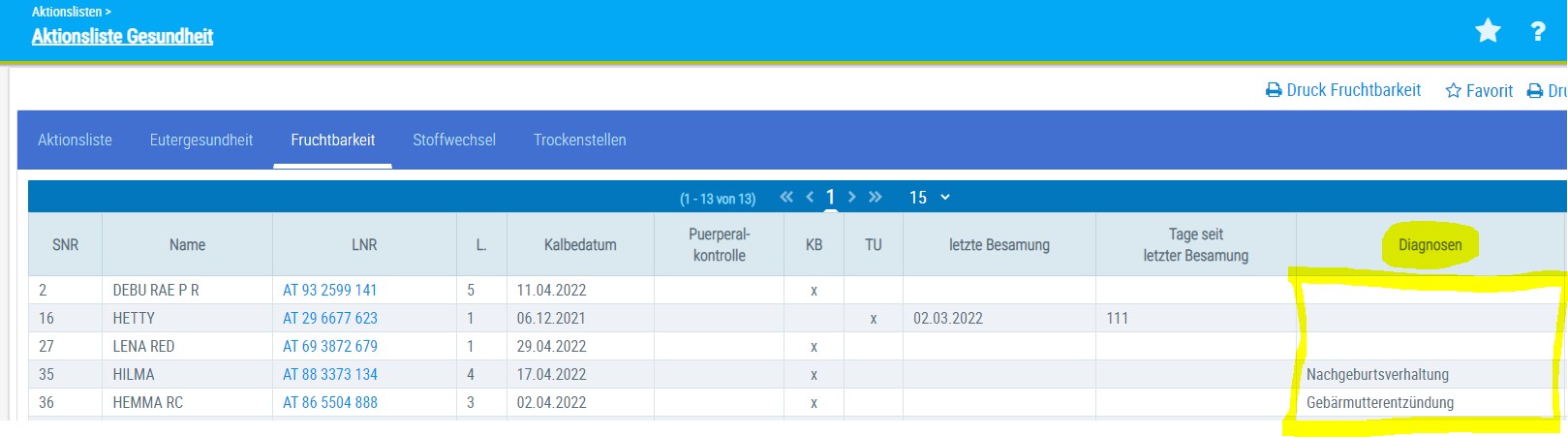The width and height of the screenshot is (1568, 437).
Task: Go to next page with right arrow
Action: click(851, 197)
